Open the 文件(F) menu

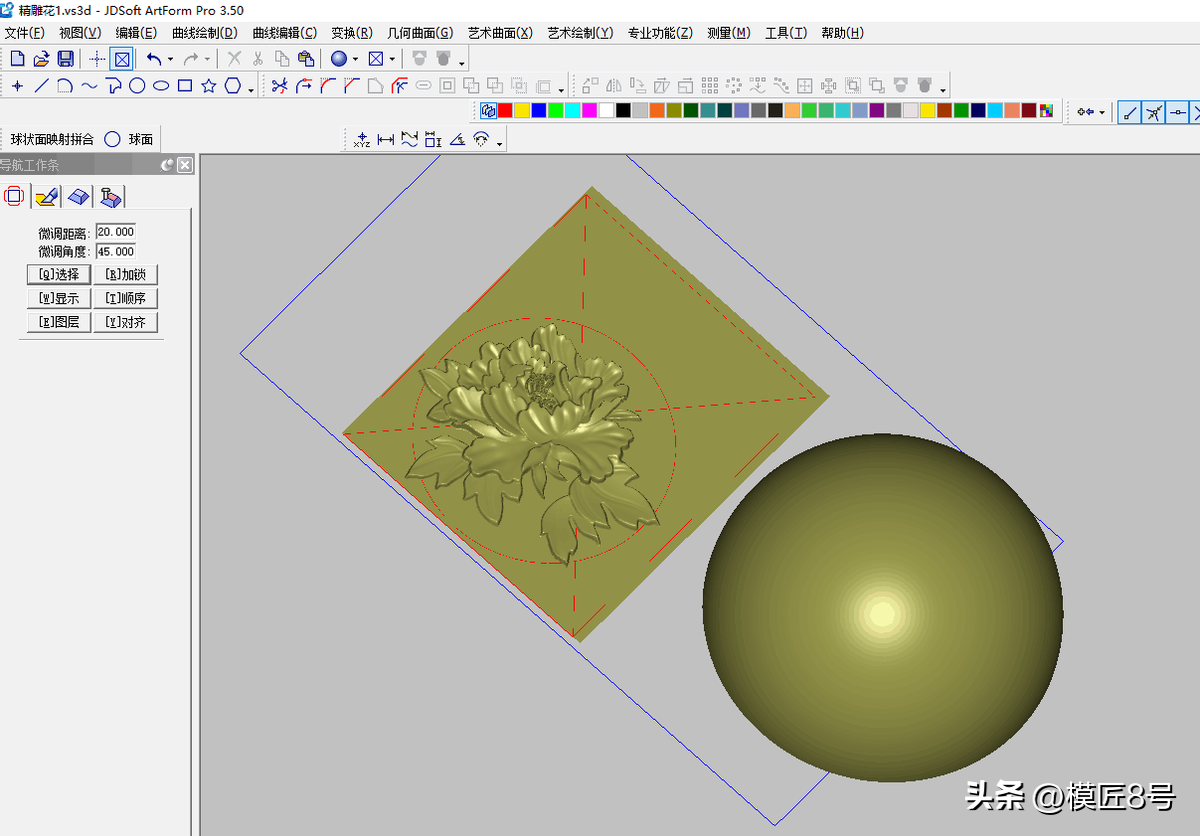[x=25, y=33]
